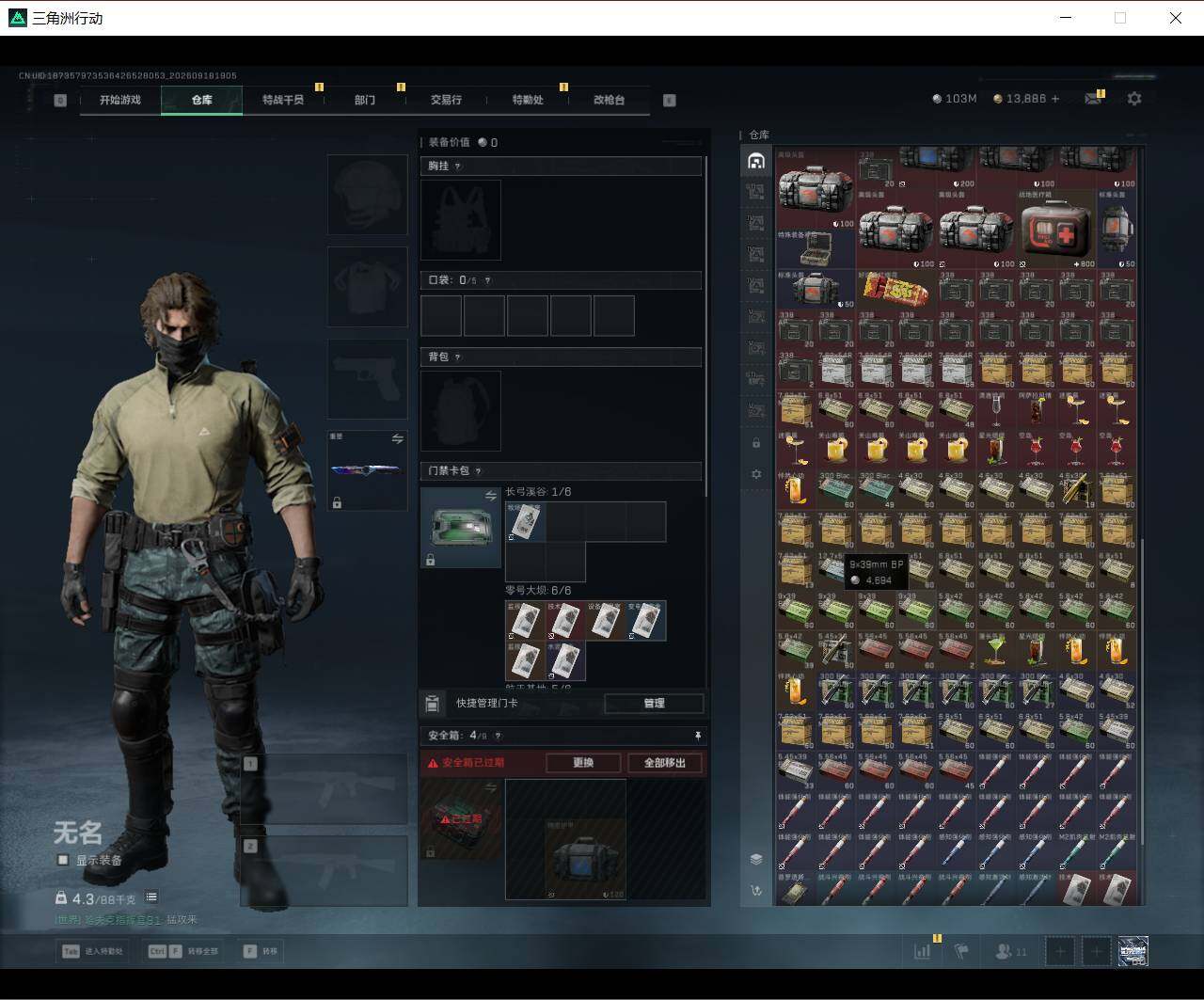Toggle the 显示装备 checkbox
This screenshot has width=1204, height=1000.
[x=63, y=860]
